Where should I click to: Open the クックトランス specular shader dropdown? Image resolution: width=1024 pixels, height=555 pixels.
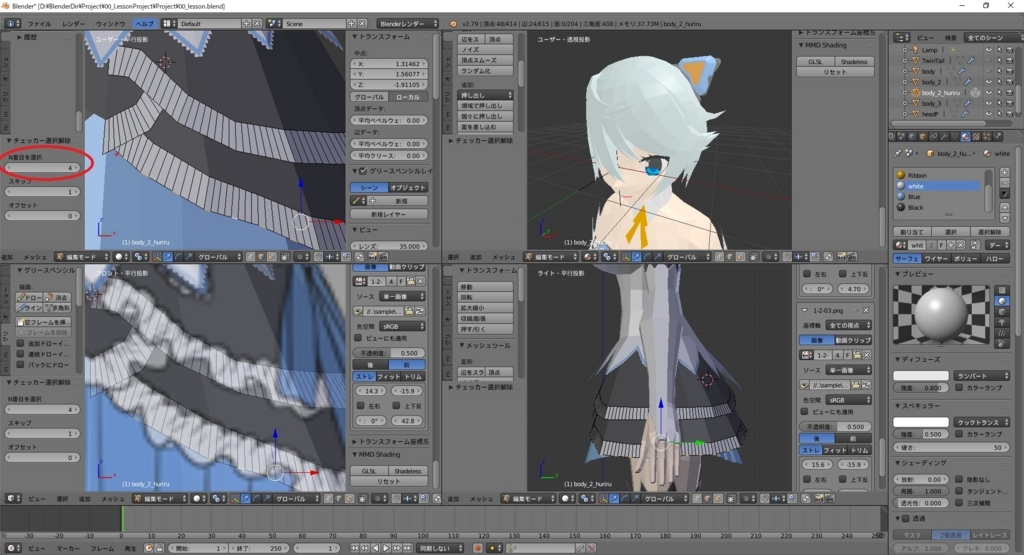[x=982, y=422]
